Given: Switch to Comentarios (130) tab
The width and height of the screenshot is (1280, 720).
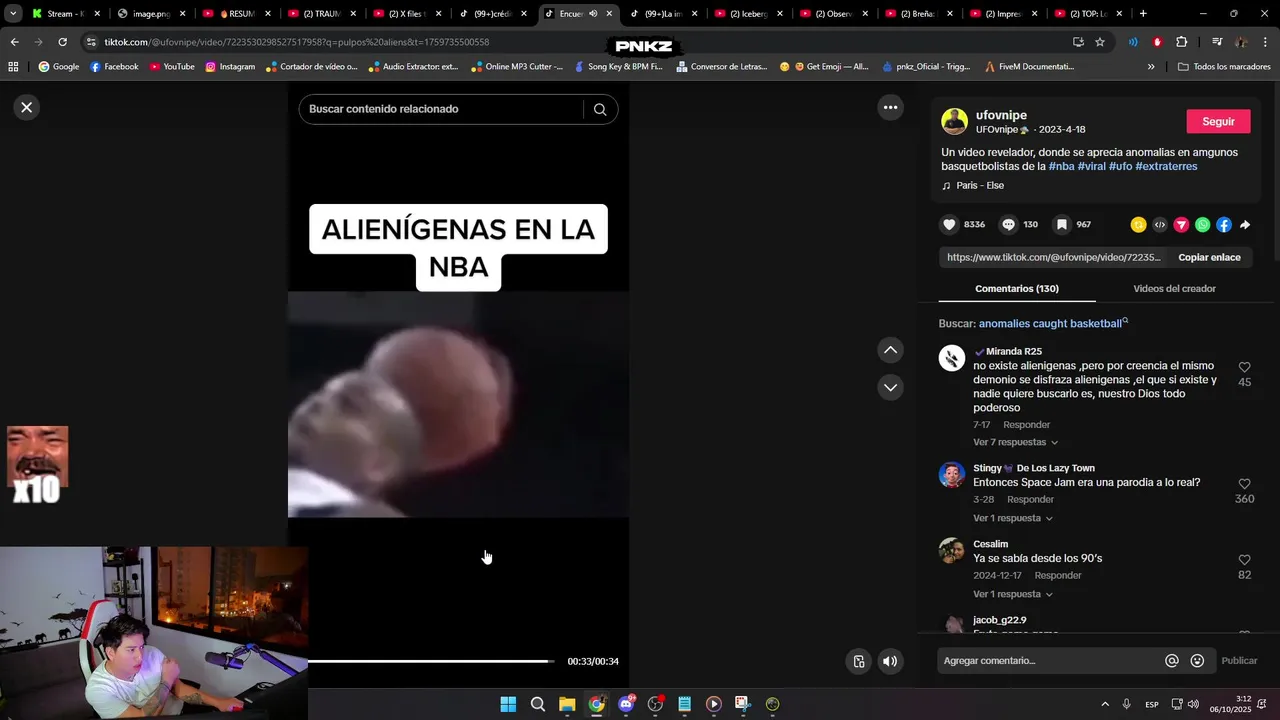Looking at the screenshot, I should click(1017, 289).
